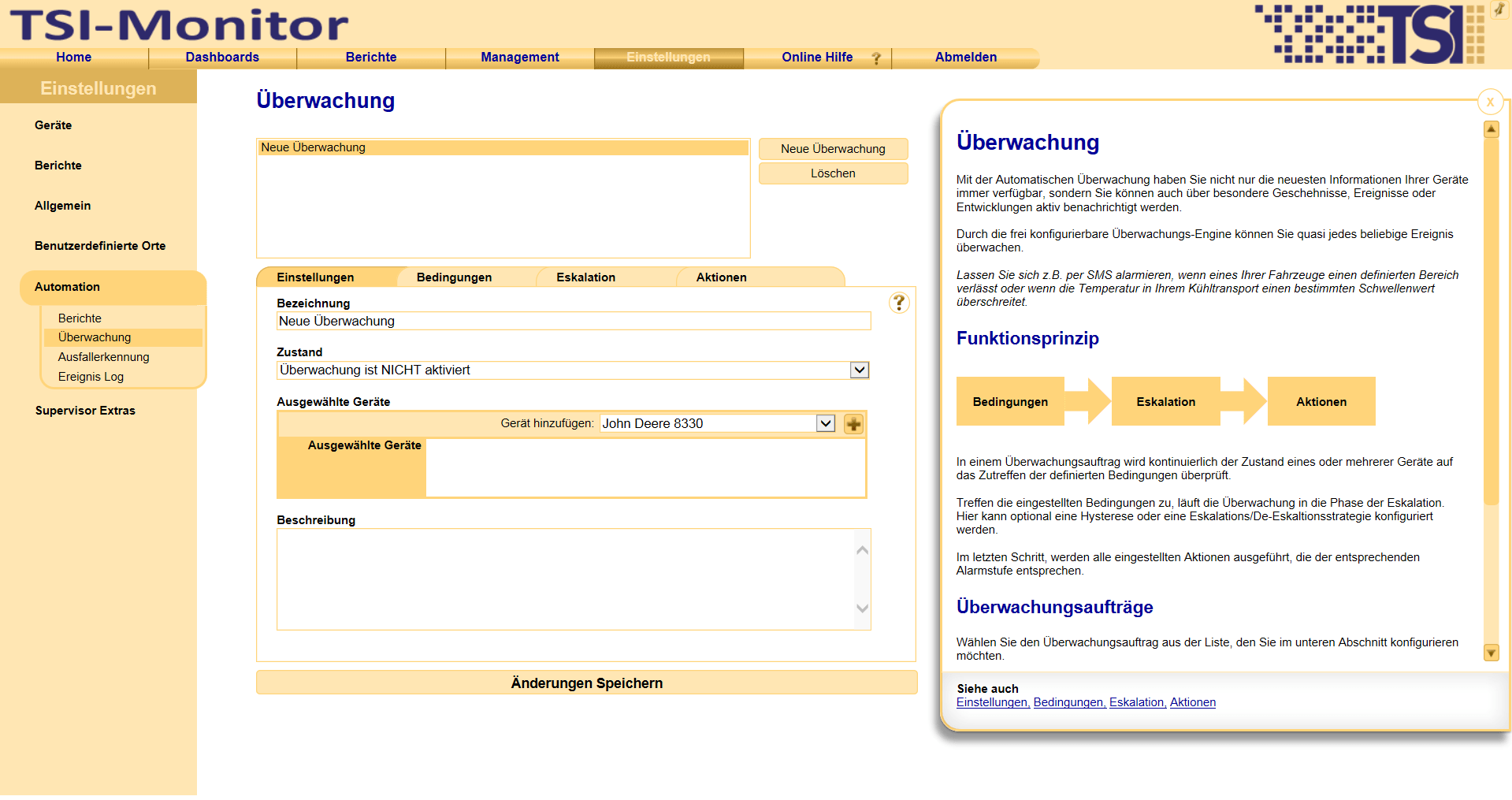This screenshot has width=1512, height=800.
Task: Follow the Einstellungen link under Siehe auch
Action: [x=993, y=702]
